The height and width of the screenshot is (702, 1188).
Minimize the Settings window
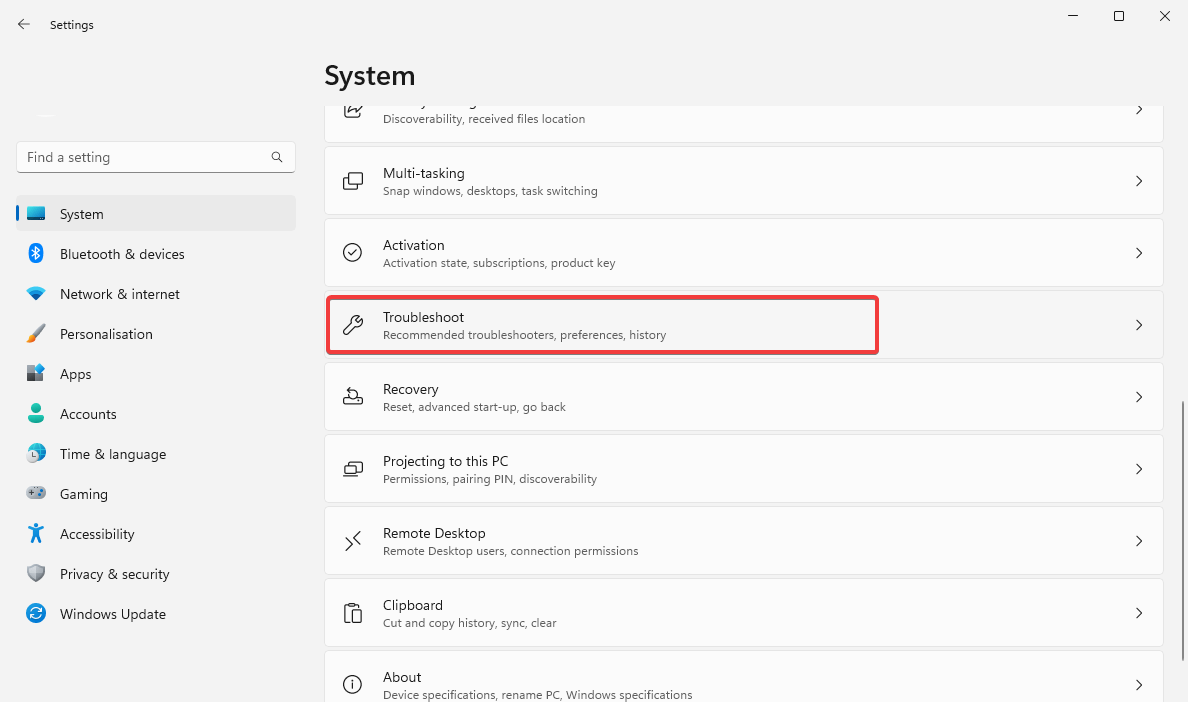click(1073, 16)
